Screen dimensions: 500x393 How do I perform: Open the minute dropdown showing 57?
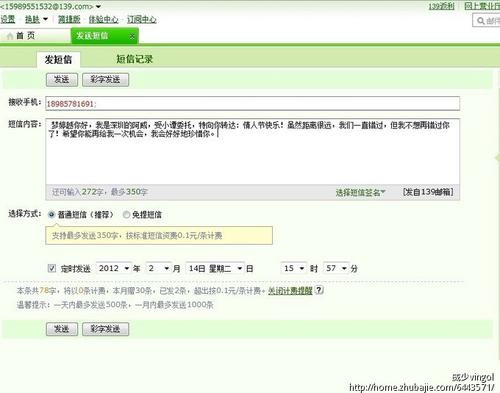pyautogui.click(x=336, y=268)
